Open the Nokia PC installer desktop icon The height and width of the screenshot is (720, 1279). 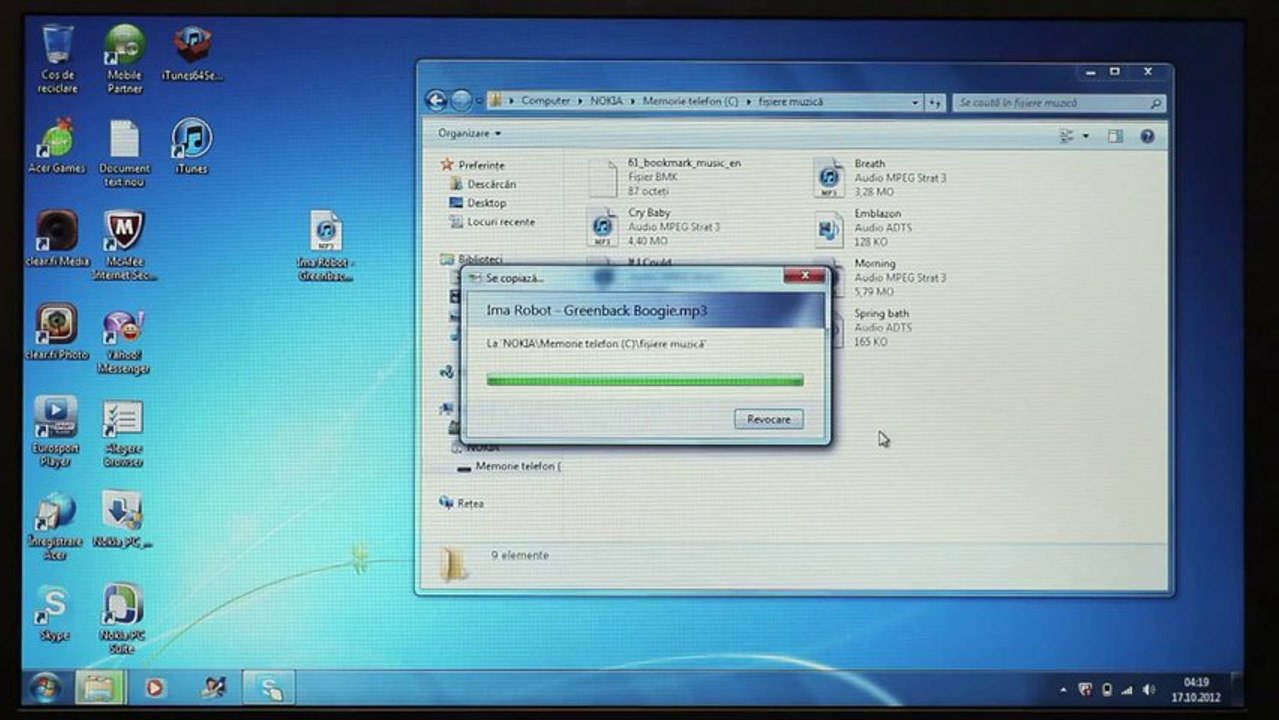point(123,518)
